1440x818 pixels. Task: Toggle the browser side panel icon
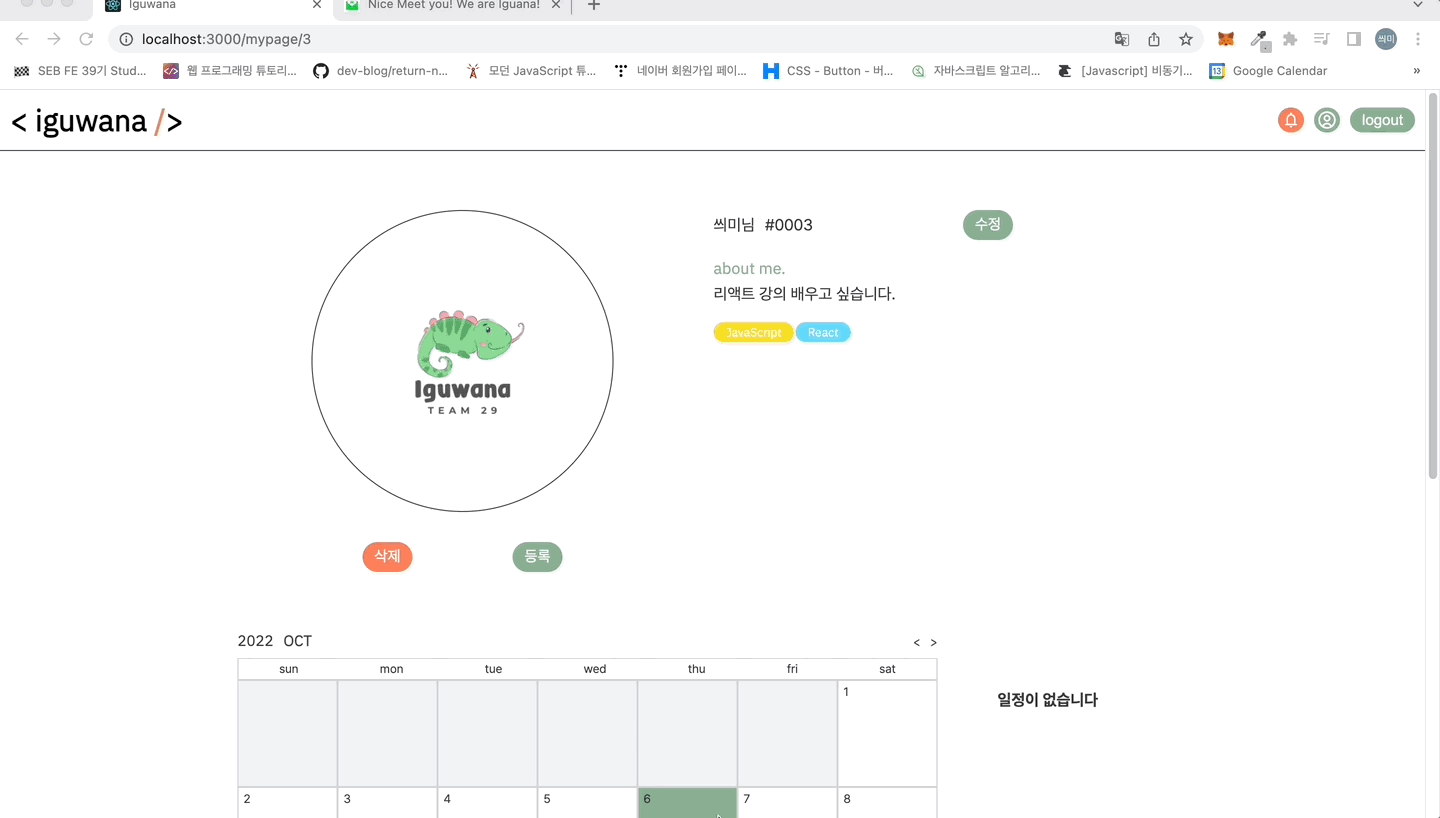coord(1354,39)
